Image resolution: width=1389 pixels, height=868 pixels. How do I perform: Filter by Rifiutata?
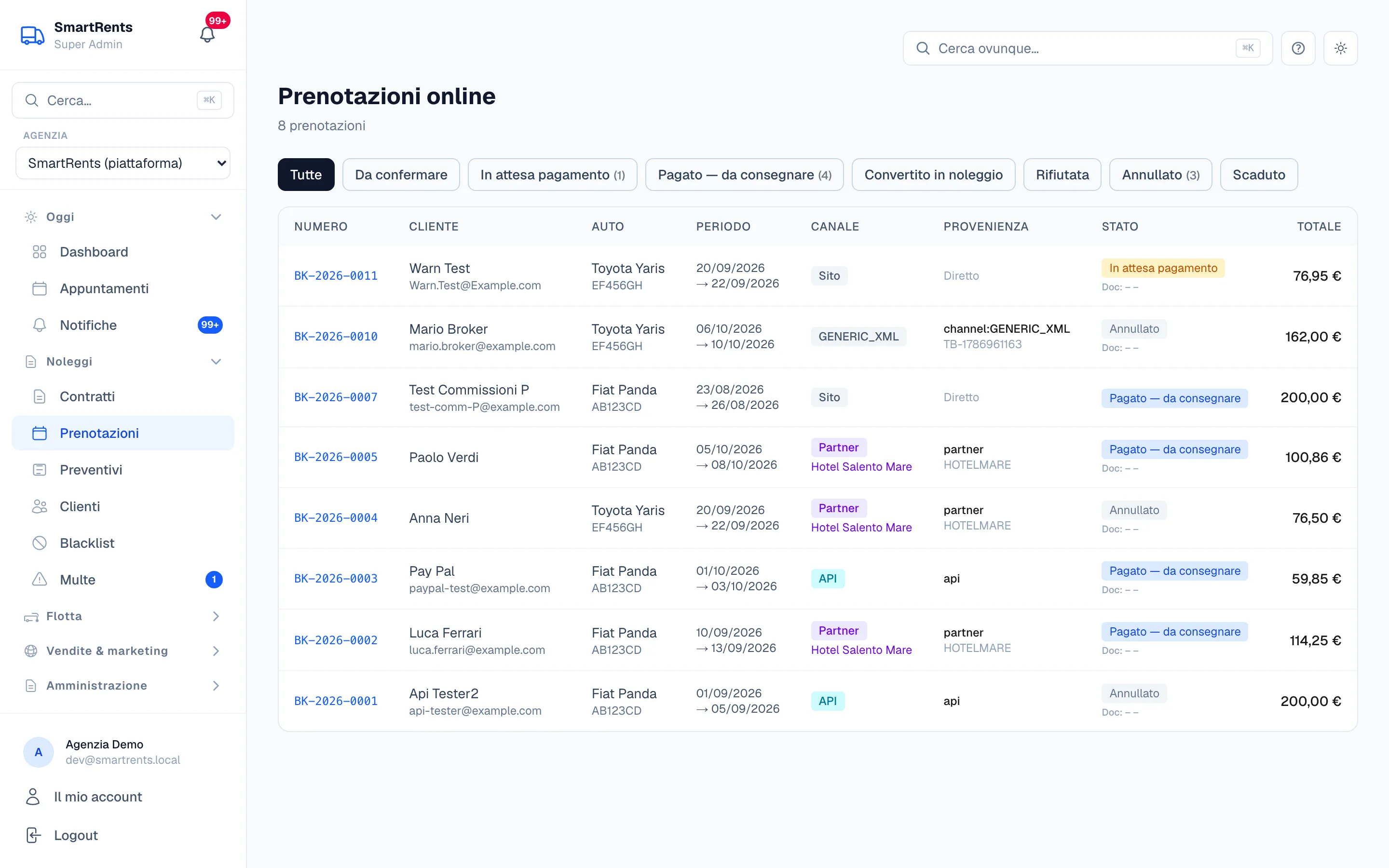click(x=1062, y=175)
